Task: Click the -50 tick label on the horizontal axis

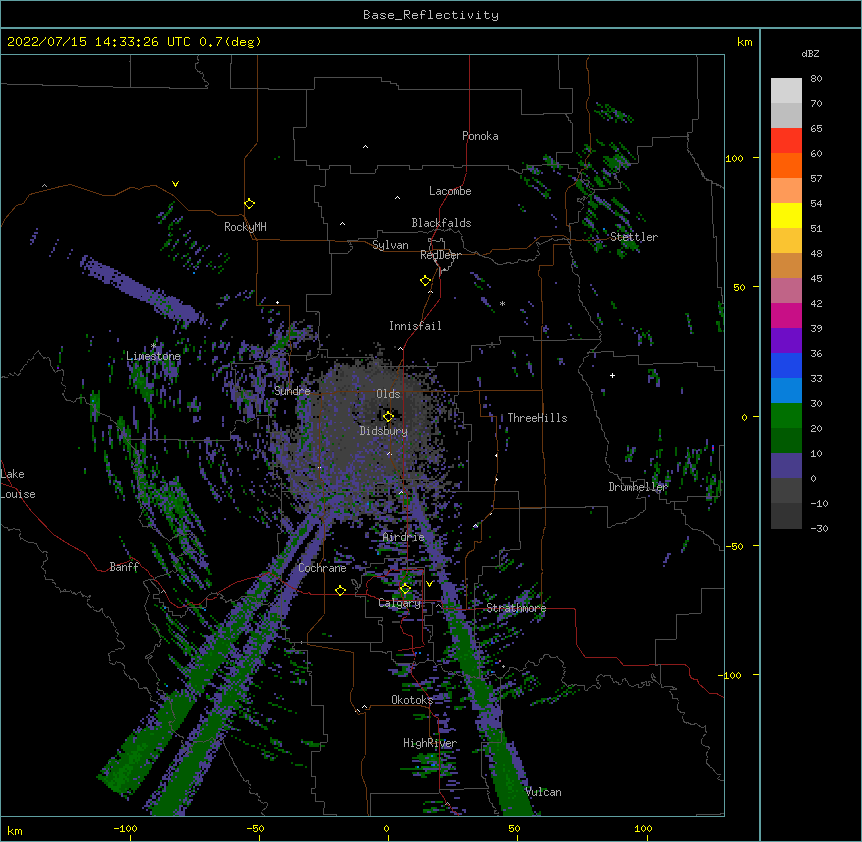Action: (x=255, y=828)
